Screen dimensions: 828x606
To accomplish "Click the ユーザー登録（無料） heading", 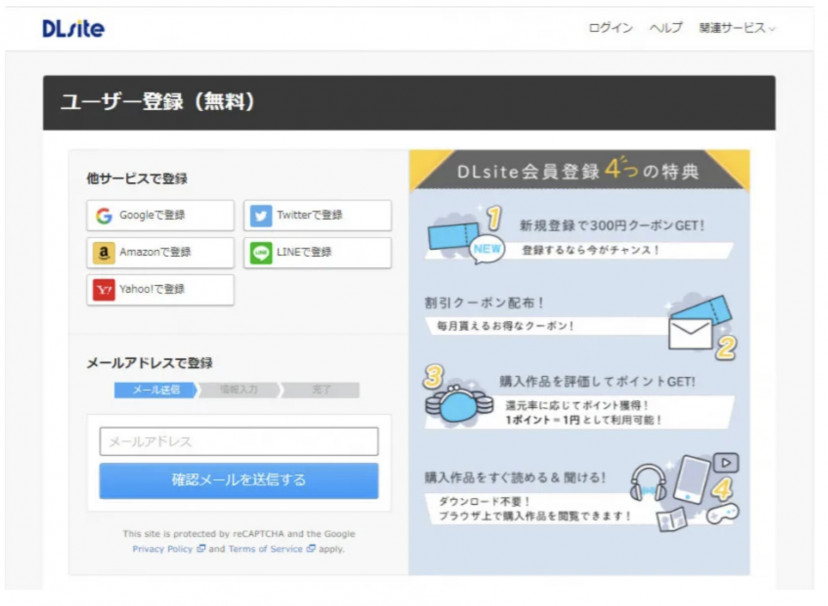I will pyautogui.click(x=157, y=101).
